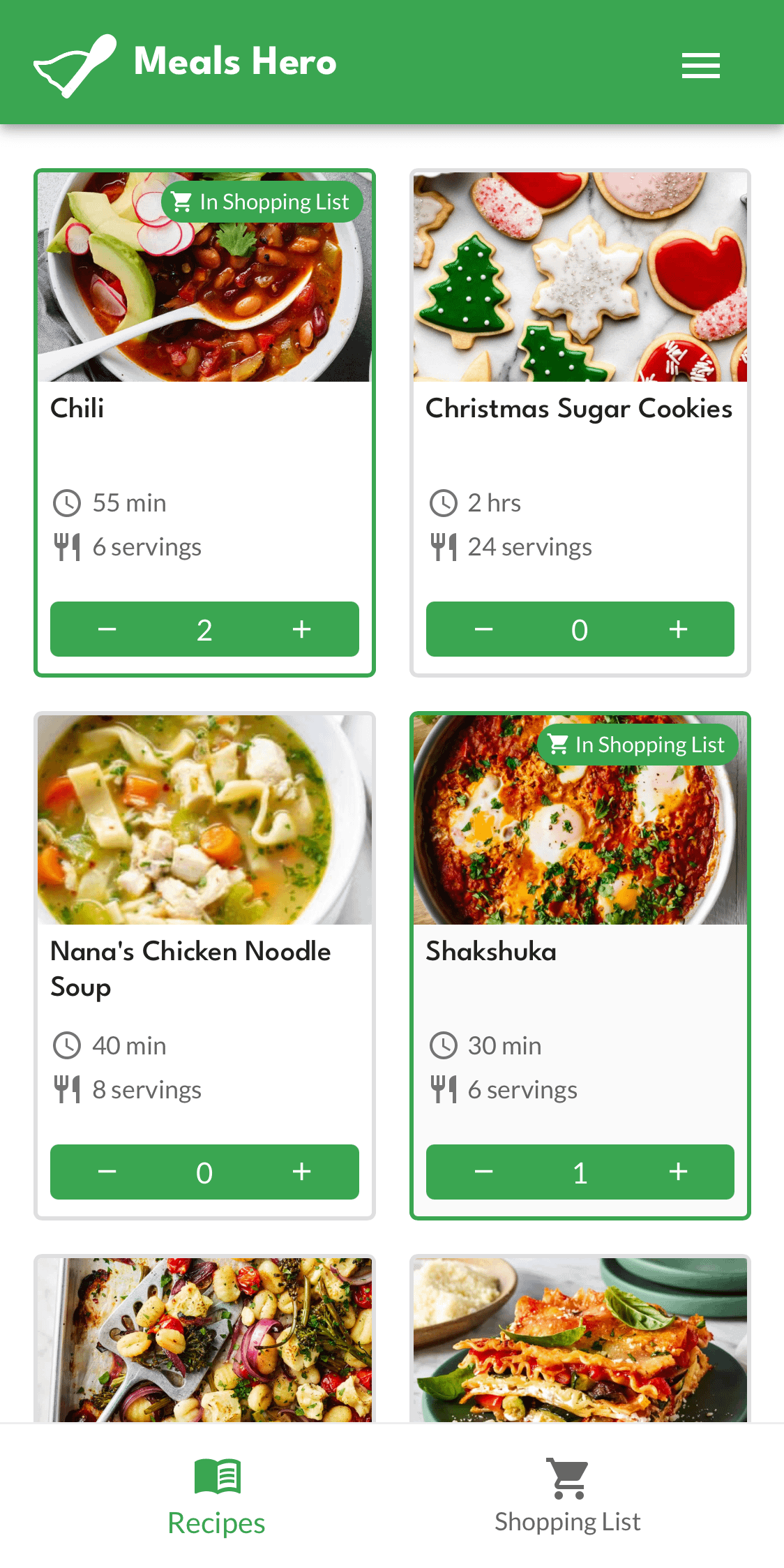Tap the In Shopping List badge on Chili
The height and width of the screenshot is (1568, 784).
click(262, 202)
